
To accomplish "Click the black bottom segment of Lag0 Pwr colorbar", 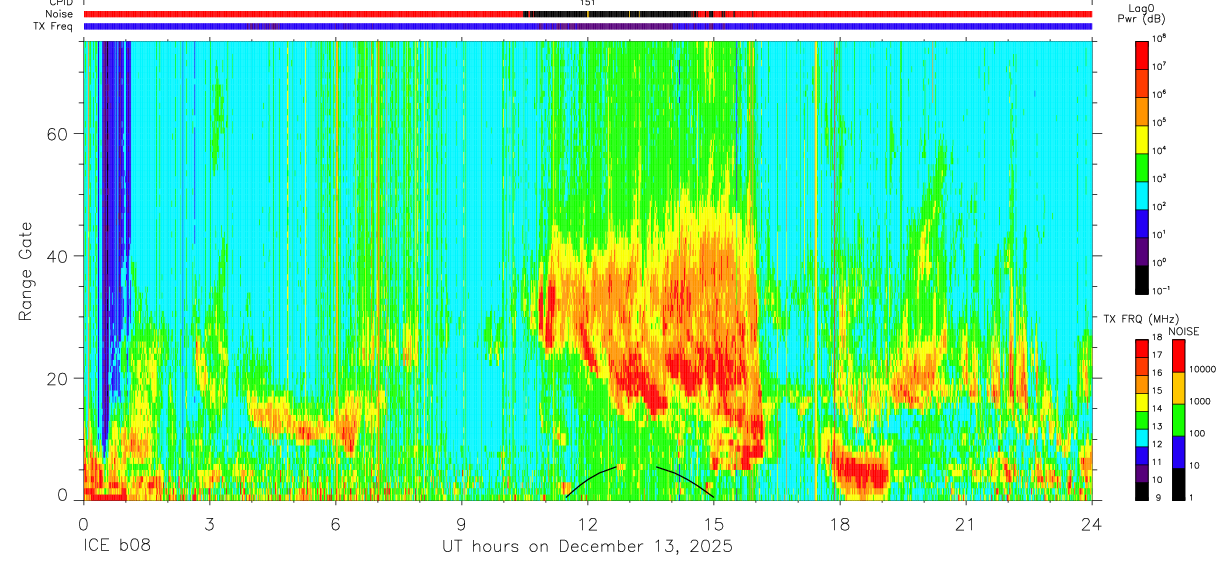I will pos(1142,278).
